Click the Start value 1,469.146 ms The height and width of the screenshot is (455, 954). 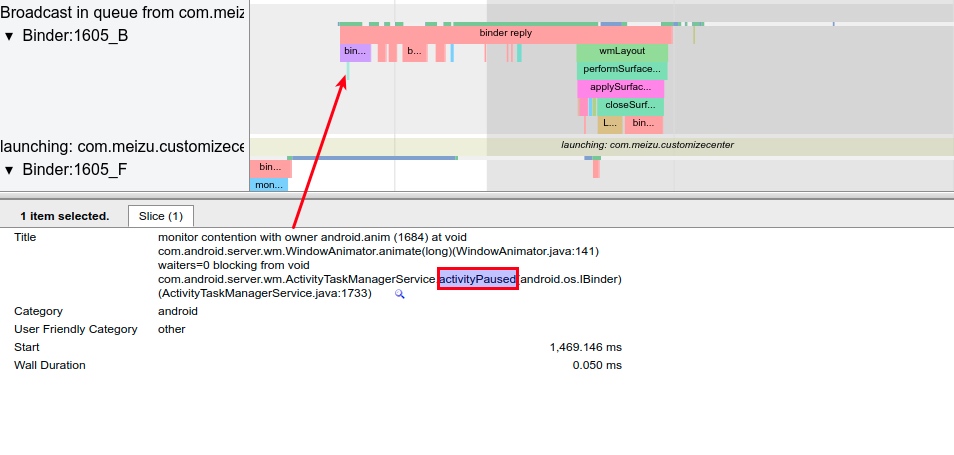tap(585, 347)
